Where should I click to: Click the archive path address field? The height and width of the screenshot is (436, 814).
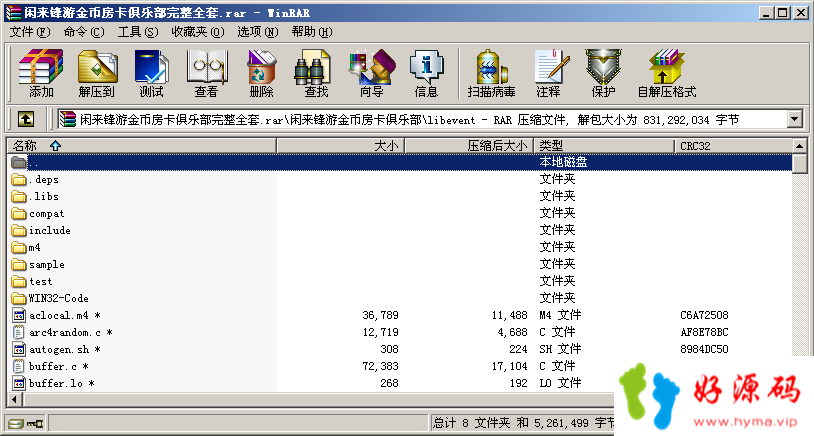[423, 120]
